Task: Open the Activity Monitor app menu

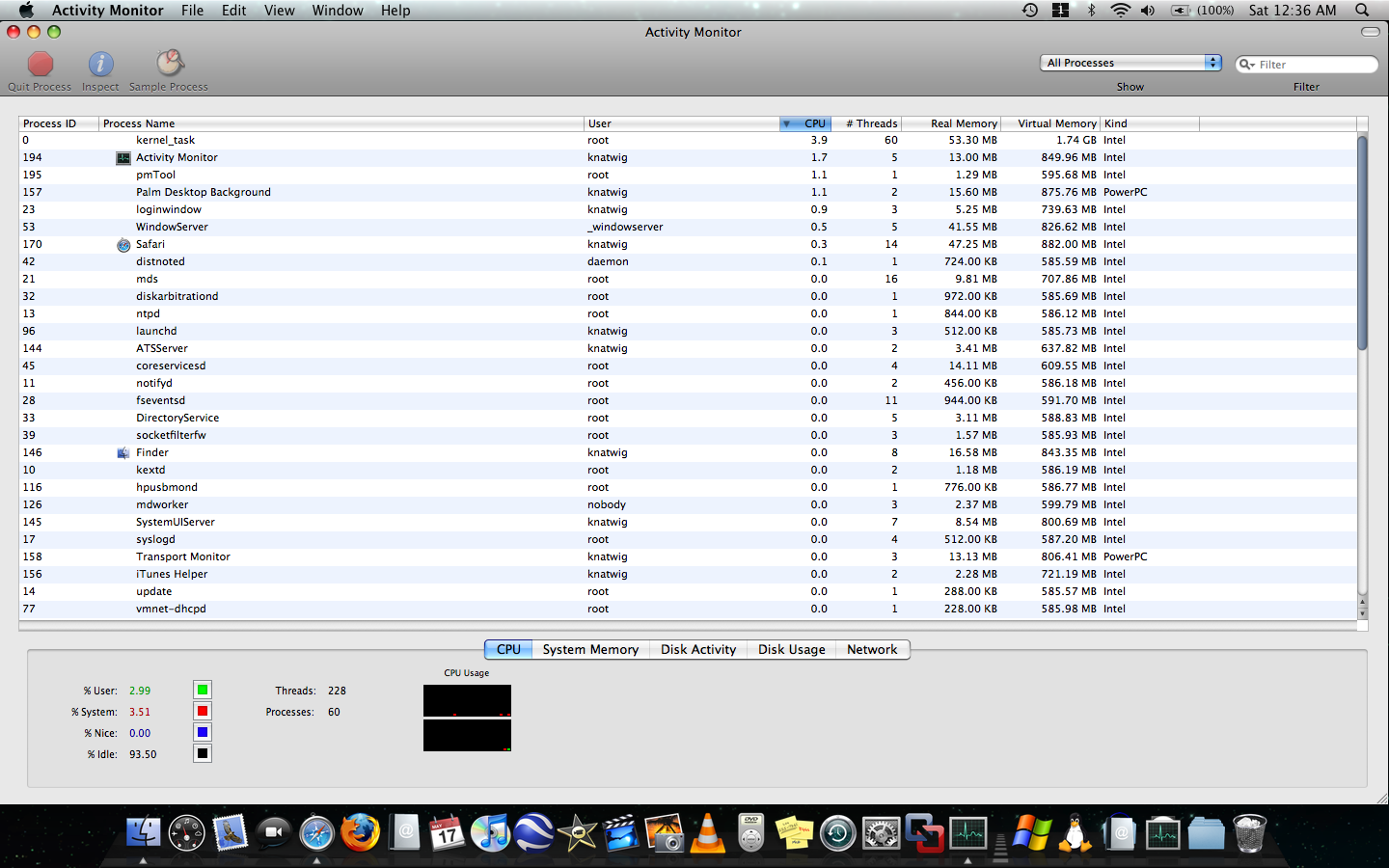Action: pyautogui.click(x=107, y=11)
